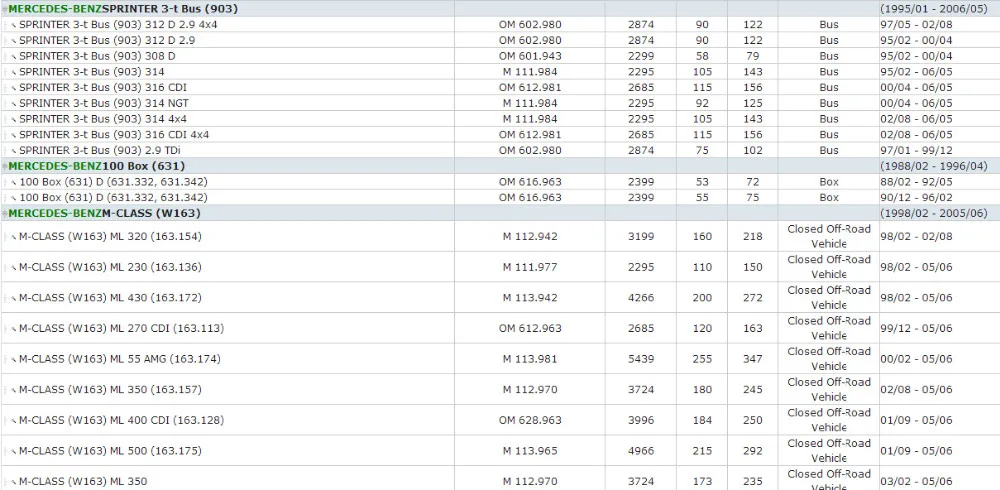Click engine code M 112.942
This screenshot has height=490, width=1000.
click(x=530, y=237)
